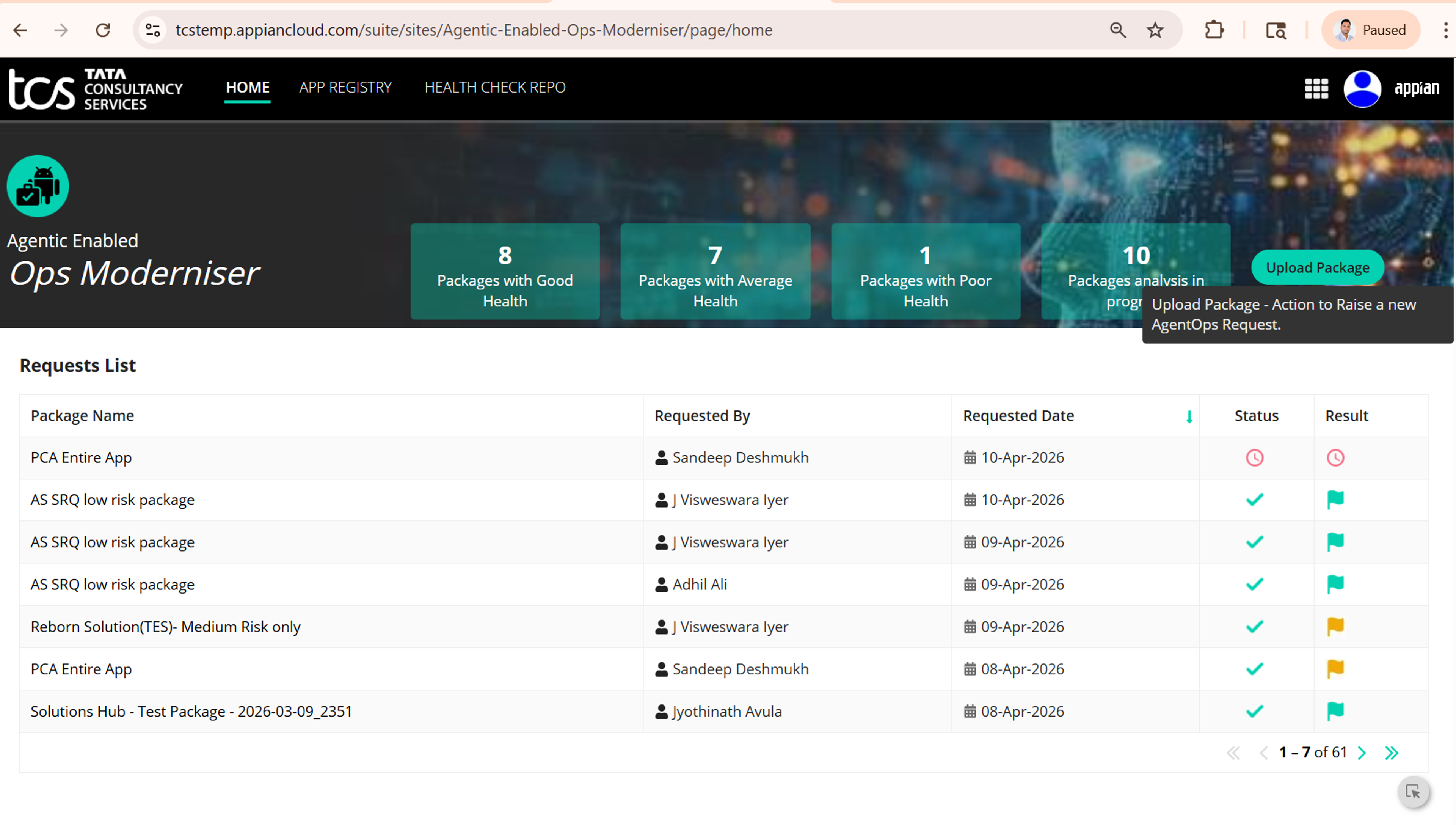Select the Packages analysis in progress card
1456x825 pixels.
pyautogui.click(x=1136, y=272)
